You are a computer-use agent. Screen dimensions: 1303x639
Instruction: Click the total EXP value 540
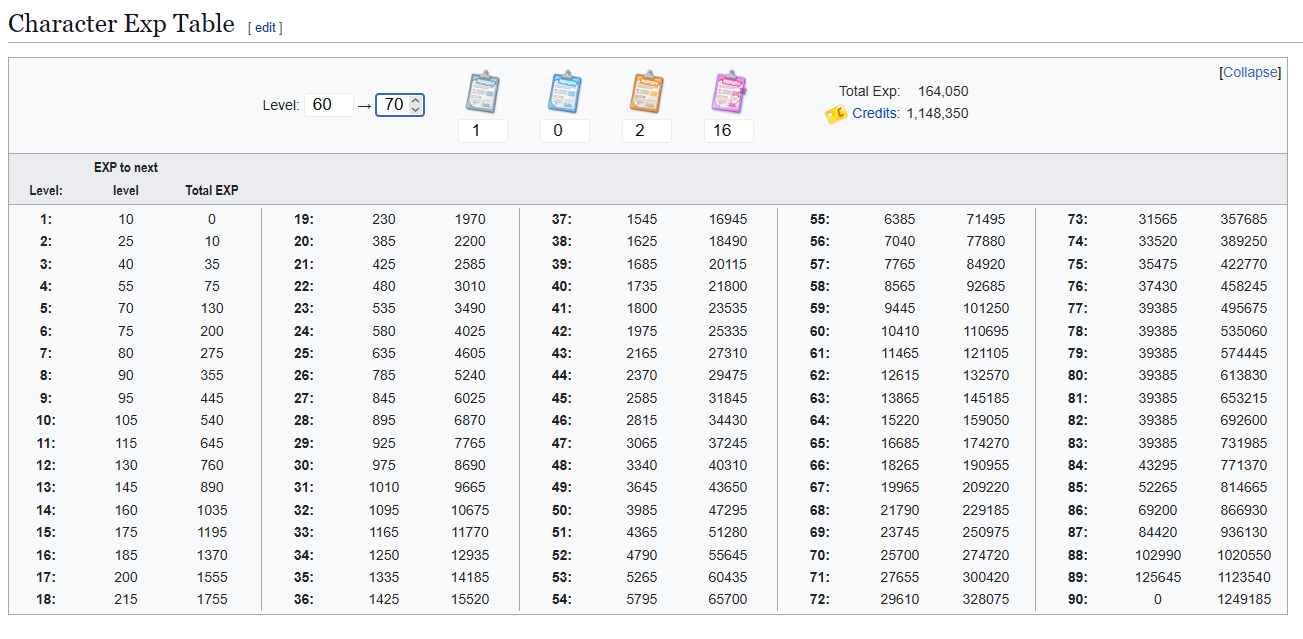[212, 421]
